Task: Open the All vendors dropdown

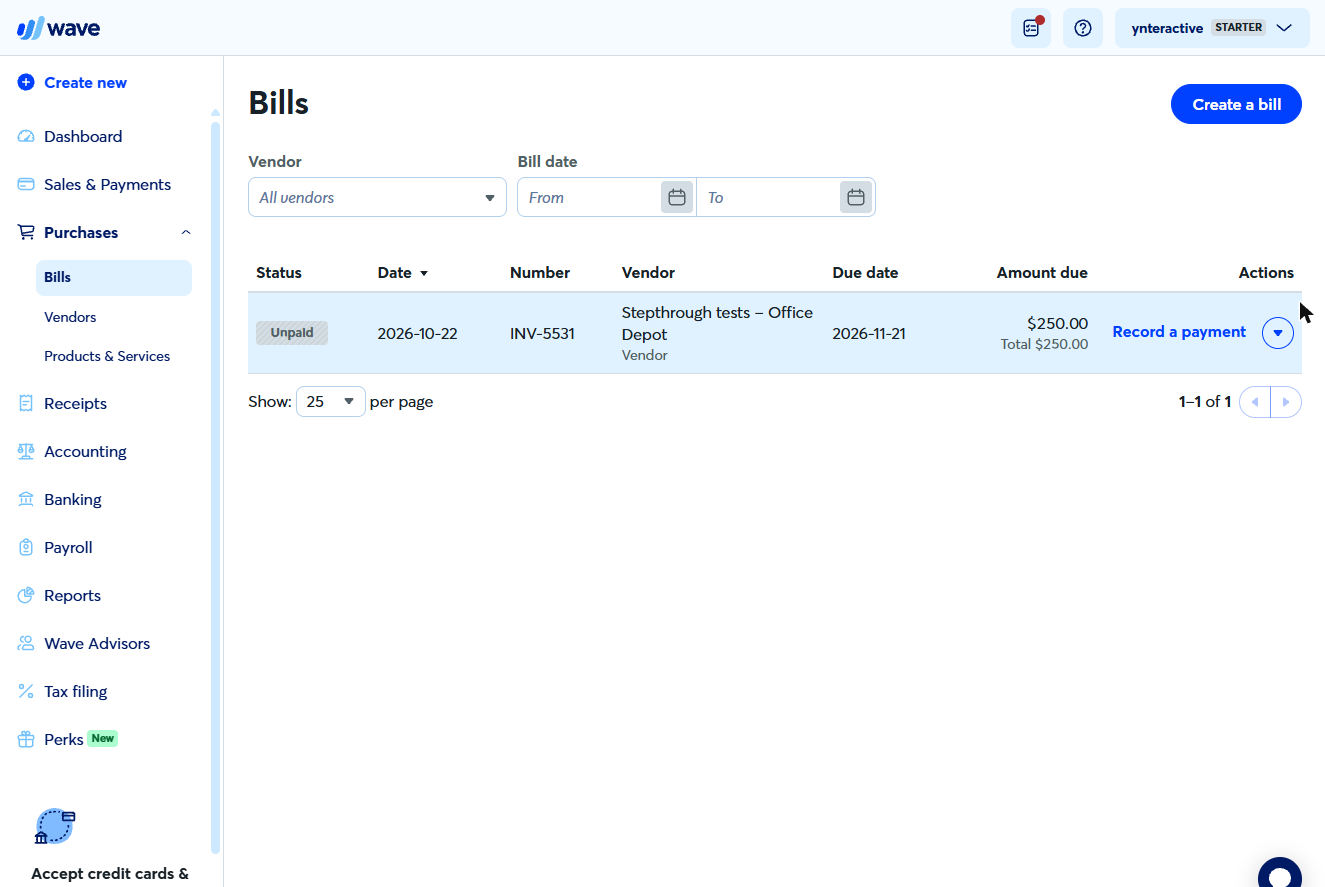Action: pos(377,198)
